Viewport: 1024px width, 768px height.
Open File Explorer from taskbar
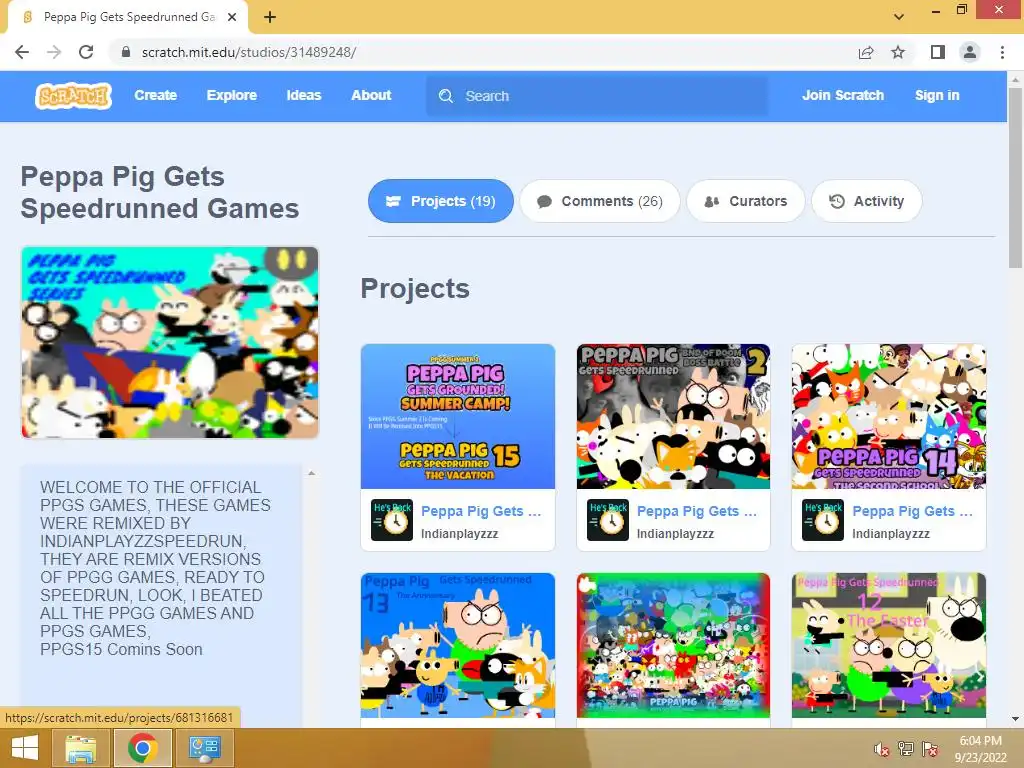81,748
